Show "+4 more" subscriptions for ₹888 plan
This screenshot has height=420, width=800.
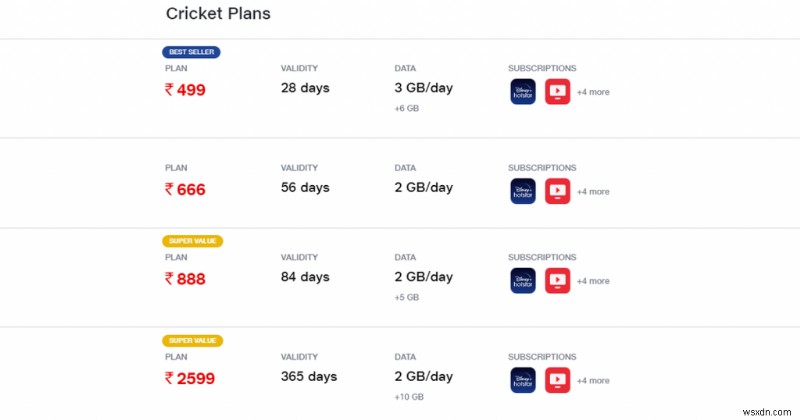[x=593, y=281]
